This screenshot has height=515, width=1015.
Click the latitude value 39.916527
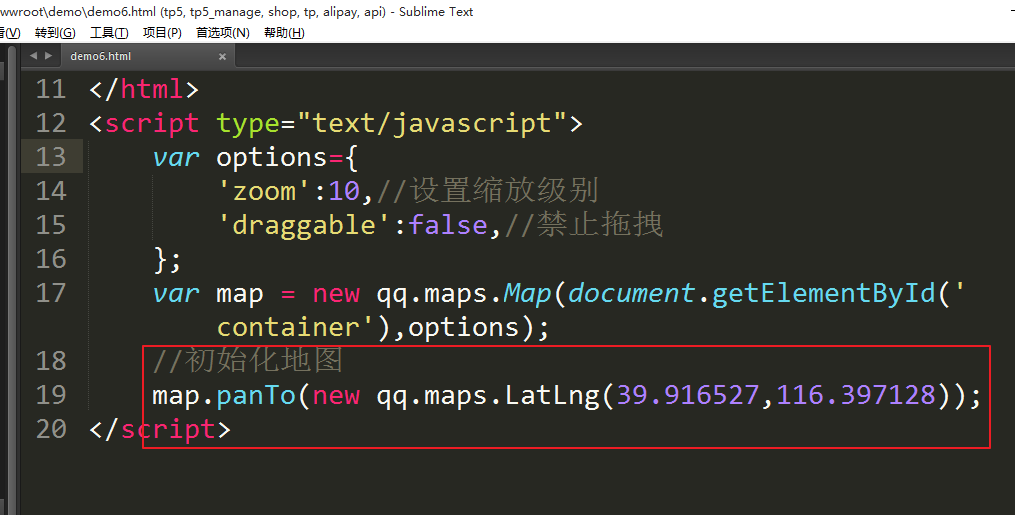click(687, 395)
